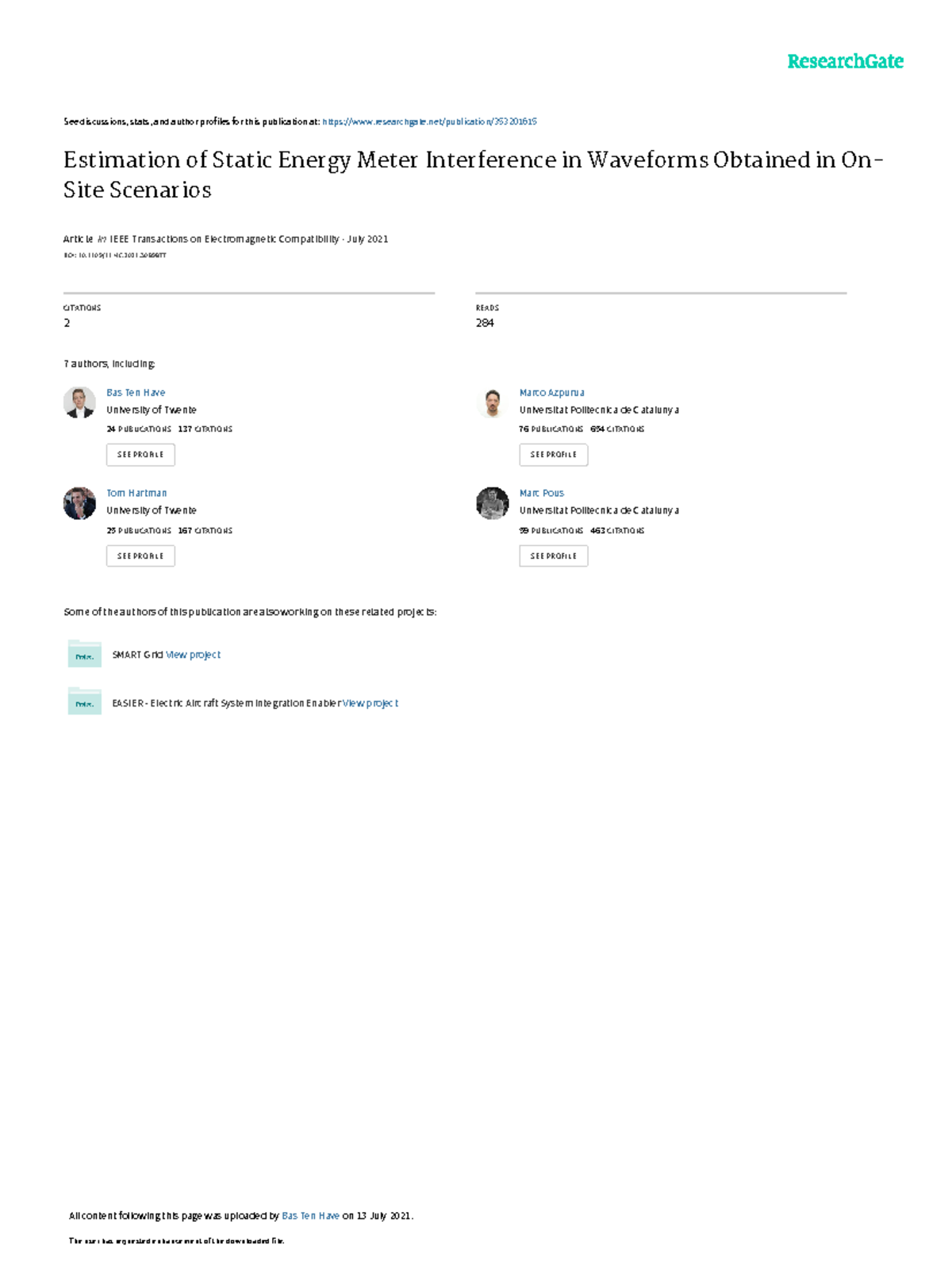
Task: Open Marco Azpurua author name link
Action: click(x=551, y=392)
